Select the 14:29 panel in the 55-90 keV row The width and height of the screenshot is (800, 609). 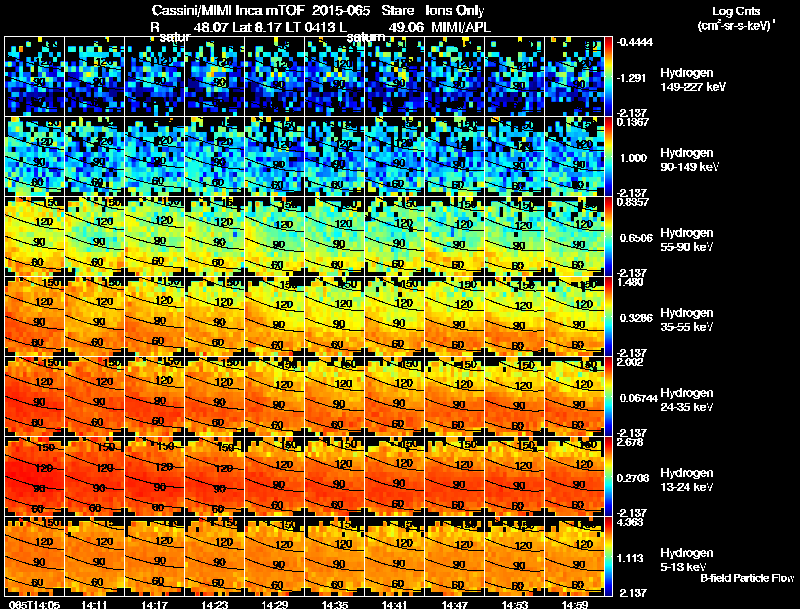[x=275, y=236]
